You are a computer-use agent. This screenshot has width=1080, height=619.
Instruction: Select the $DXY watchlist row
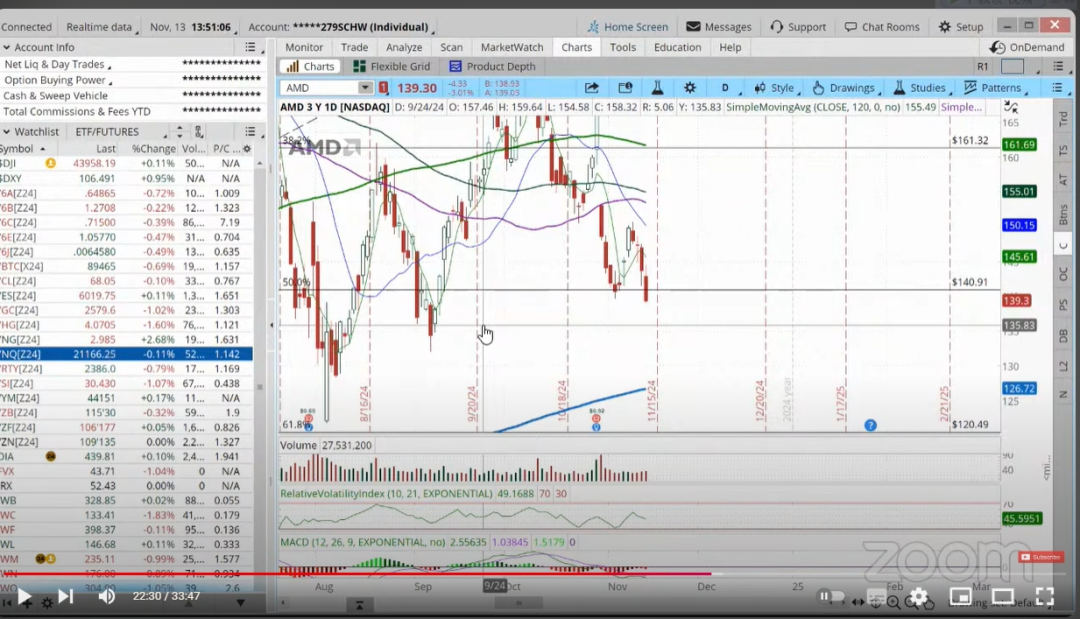[126, 178]
